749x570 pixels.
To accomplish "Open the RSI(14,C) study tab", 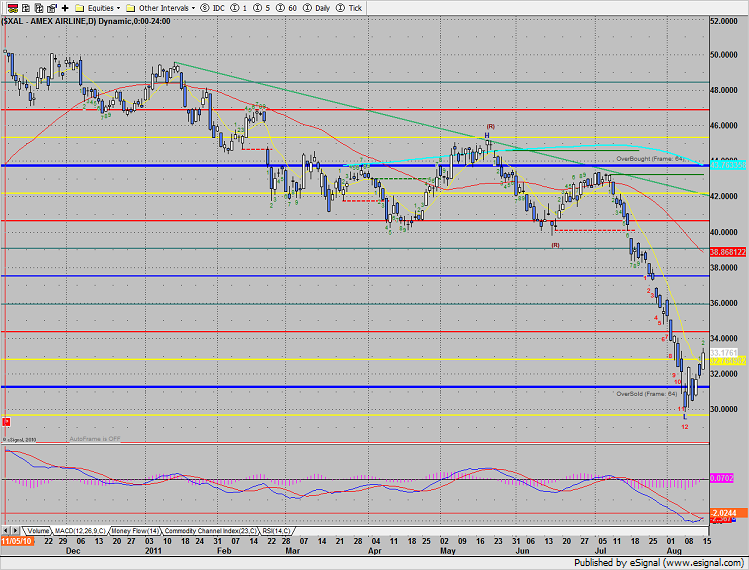I will [276, 531].
